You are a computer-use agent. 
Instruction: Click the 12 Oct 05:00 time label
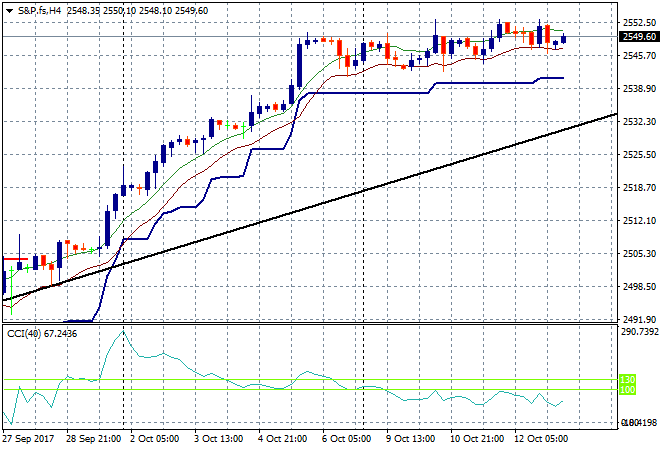pos(541,439)
